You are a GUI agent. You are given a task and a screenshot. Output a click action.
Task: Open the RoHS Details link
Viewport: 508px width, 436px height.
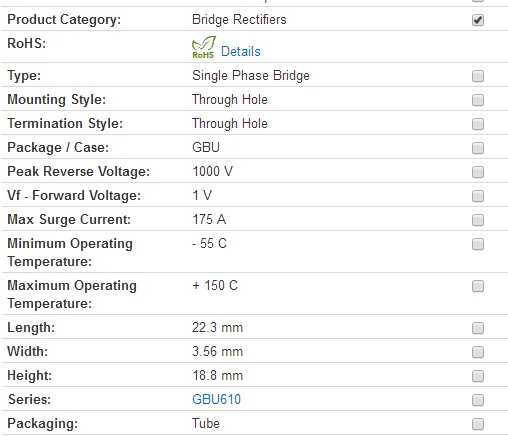(x=241, y=51)
